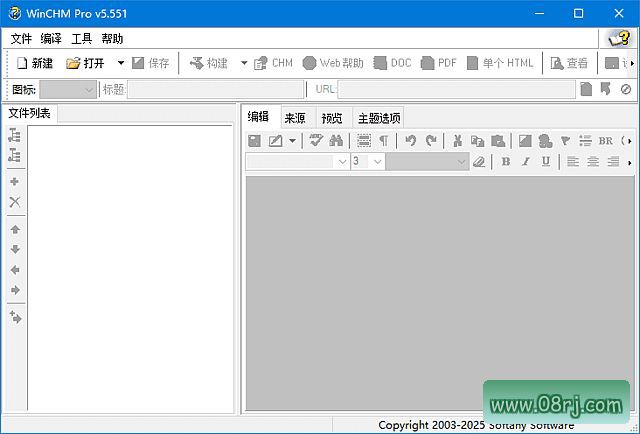Open the font size dropdown showing 3
Viewport: 640px width, 434px height.
click(367, 162)
